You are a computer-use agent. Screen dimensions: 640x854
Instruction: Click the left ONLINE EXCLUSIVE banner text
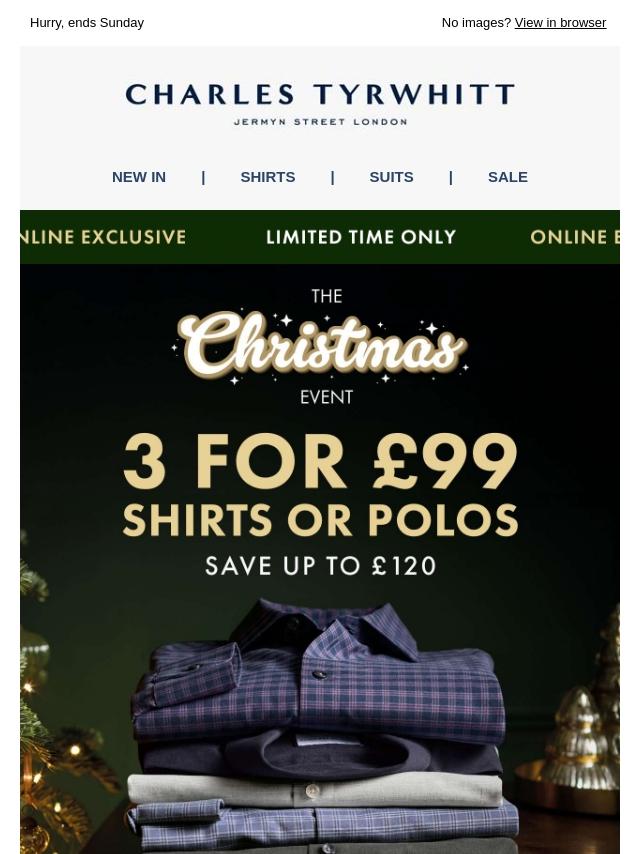pos(103,237)
